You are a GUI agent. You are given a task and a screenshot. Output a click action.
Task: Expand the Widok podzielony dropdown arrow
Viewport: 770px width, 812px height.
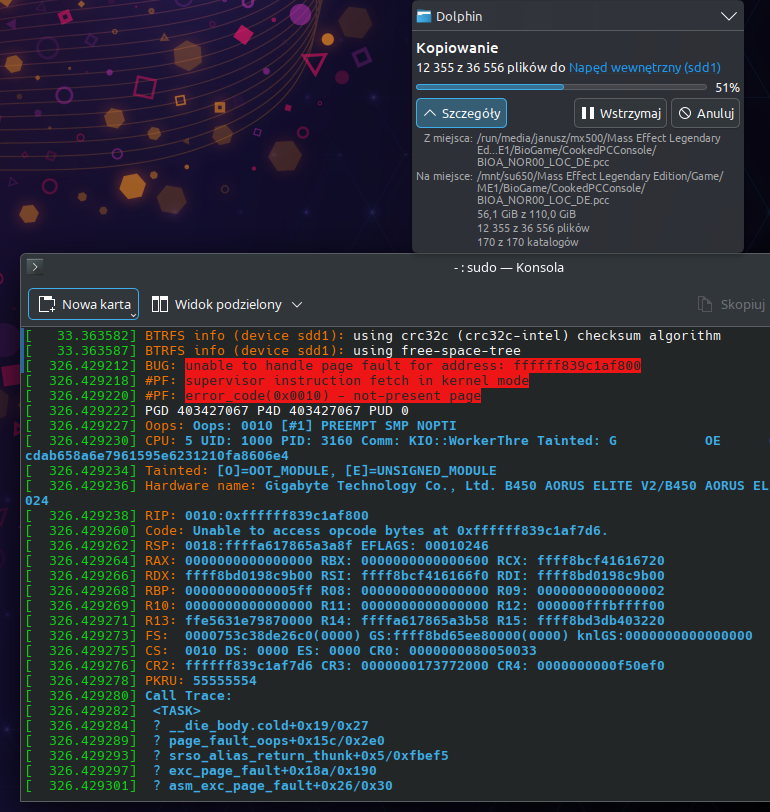[x=297, y=304]
